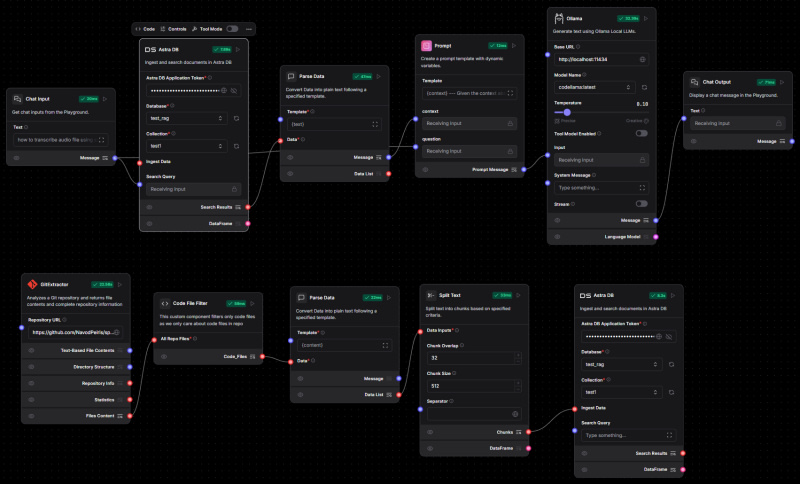
Task: Click the Code File Filter node icon
Action: click(164, 303)
